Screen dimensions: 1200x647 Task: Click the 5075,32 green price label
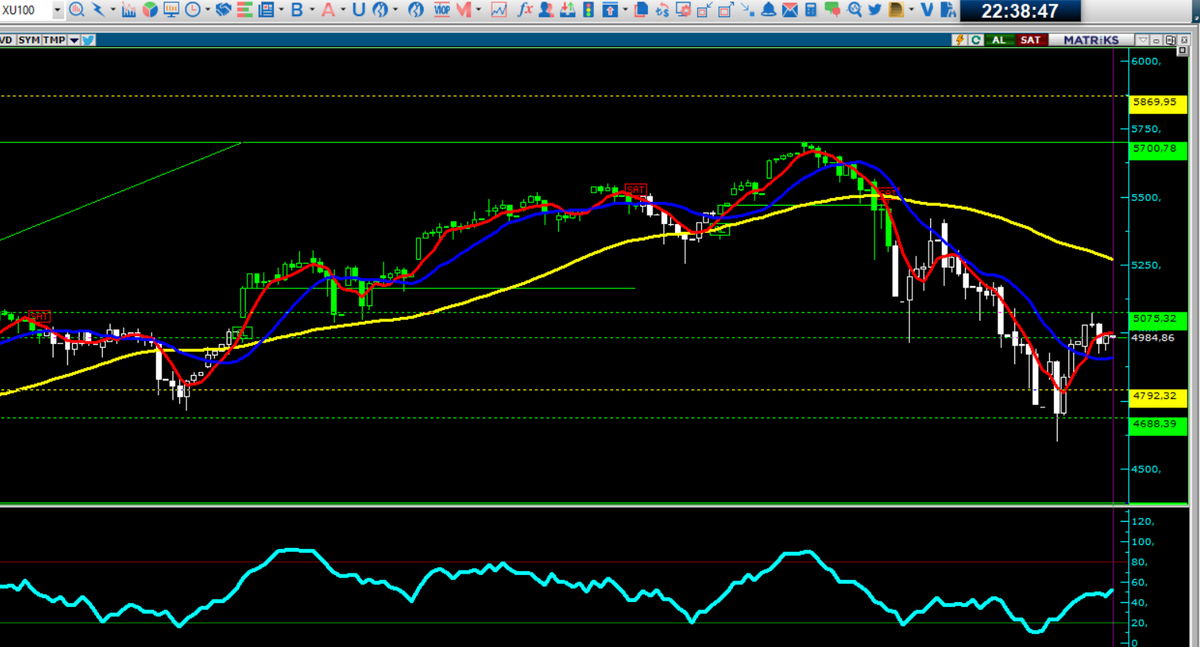click(1159, 319)
